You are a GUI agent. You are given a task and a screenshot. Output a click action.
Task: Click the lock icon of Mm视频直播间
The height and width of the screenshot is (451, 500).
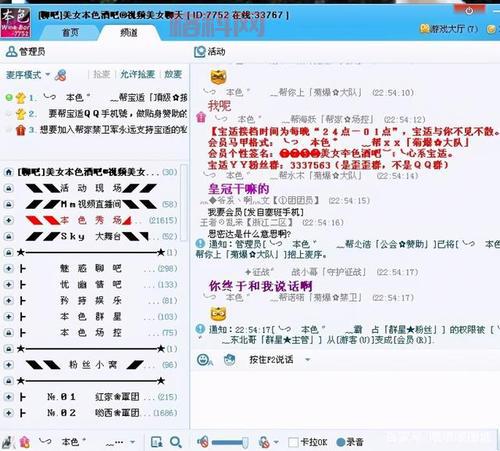click(x=9, y=204)
